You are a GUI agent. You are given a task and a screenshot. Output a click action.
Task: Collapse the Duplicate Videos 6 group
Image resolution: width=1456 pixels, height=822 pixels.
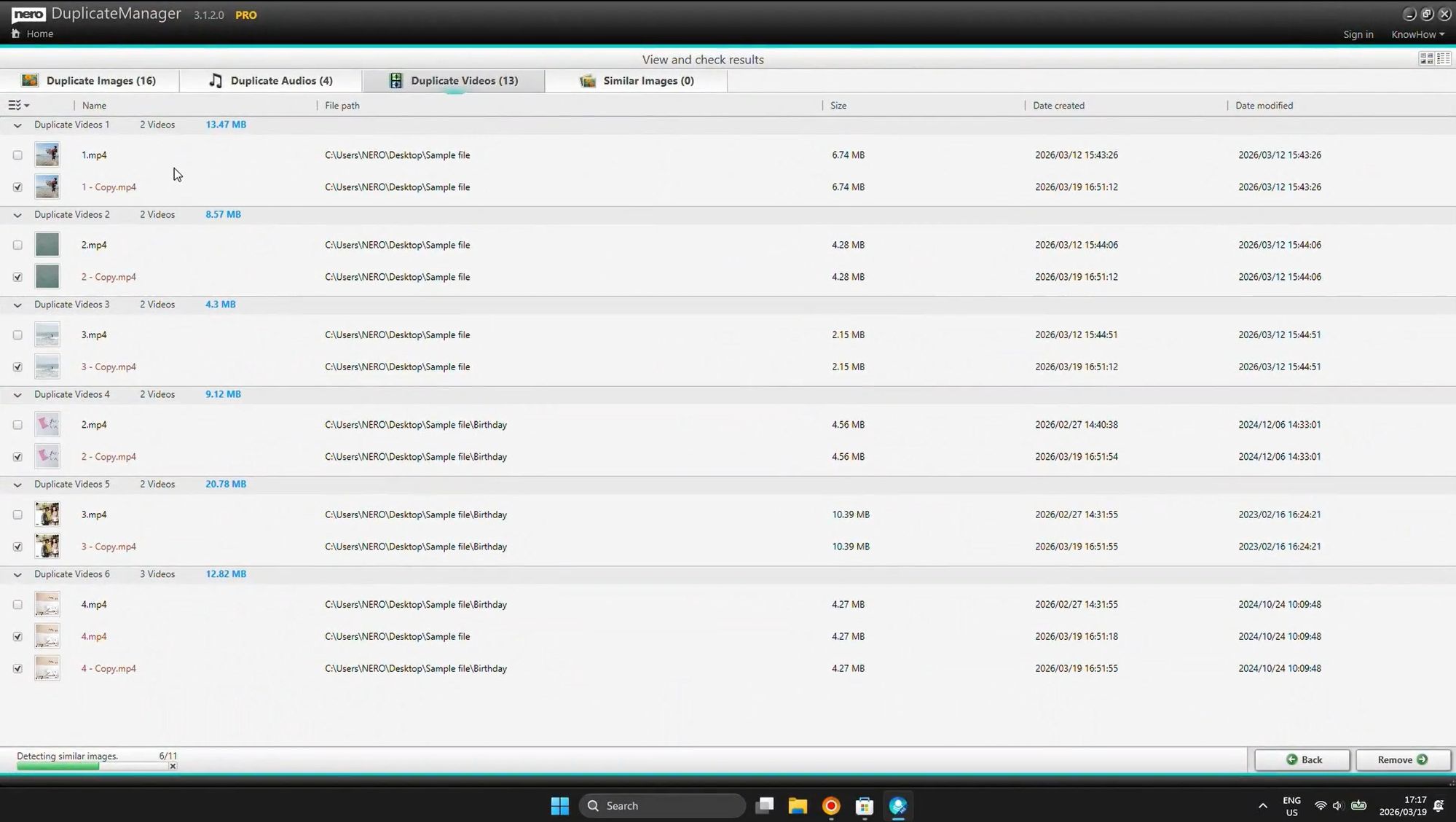pos(17,574)
